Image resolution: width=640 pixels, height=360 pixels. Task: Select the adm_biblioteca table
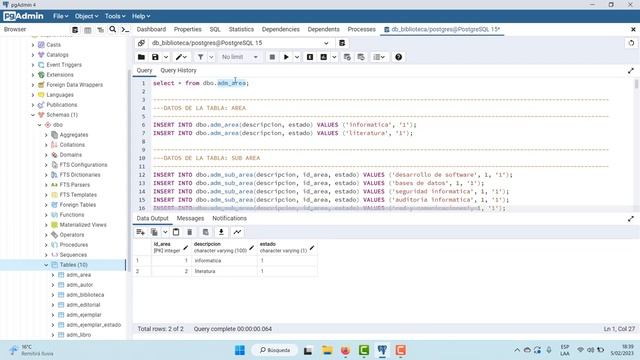(85, 295)
